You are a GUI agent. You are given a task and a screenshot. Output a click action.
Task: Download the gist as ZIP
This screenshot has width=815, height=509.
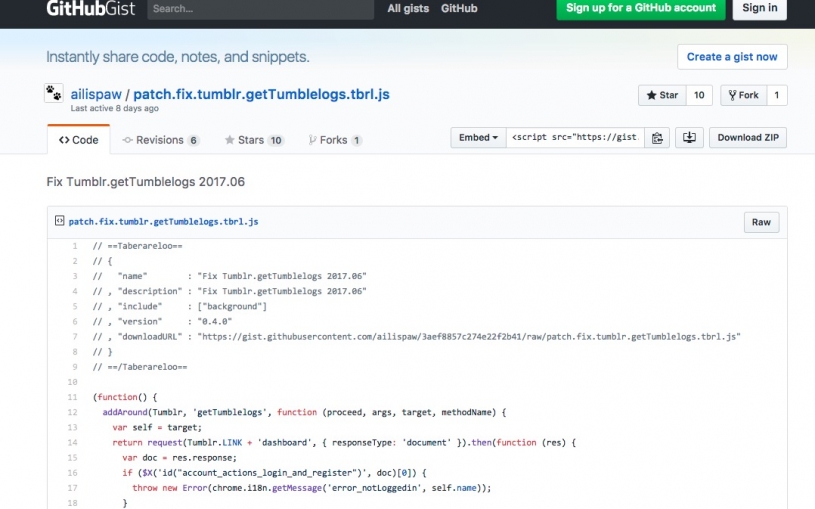(748, 138)
